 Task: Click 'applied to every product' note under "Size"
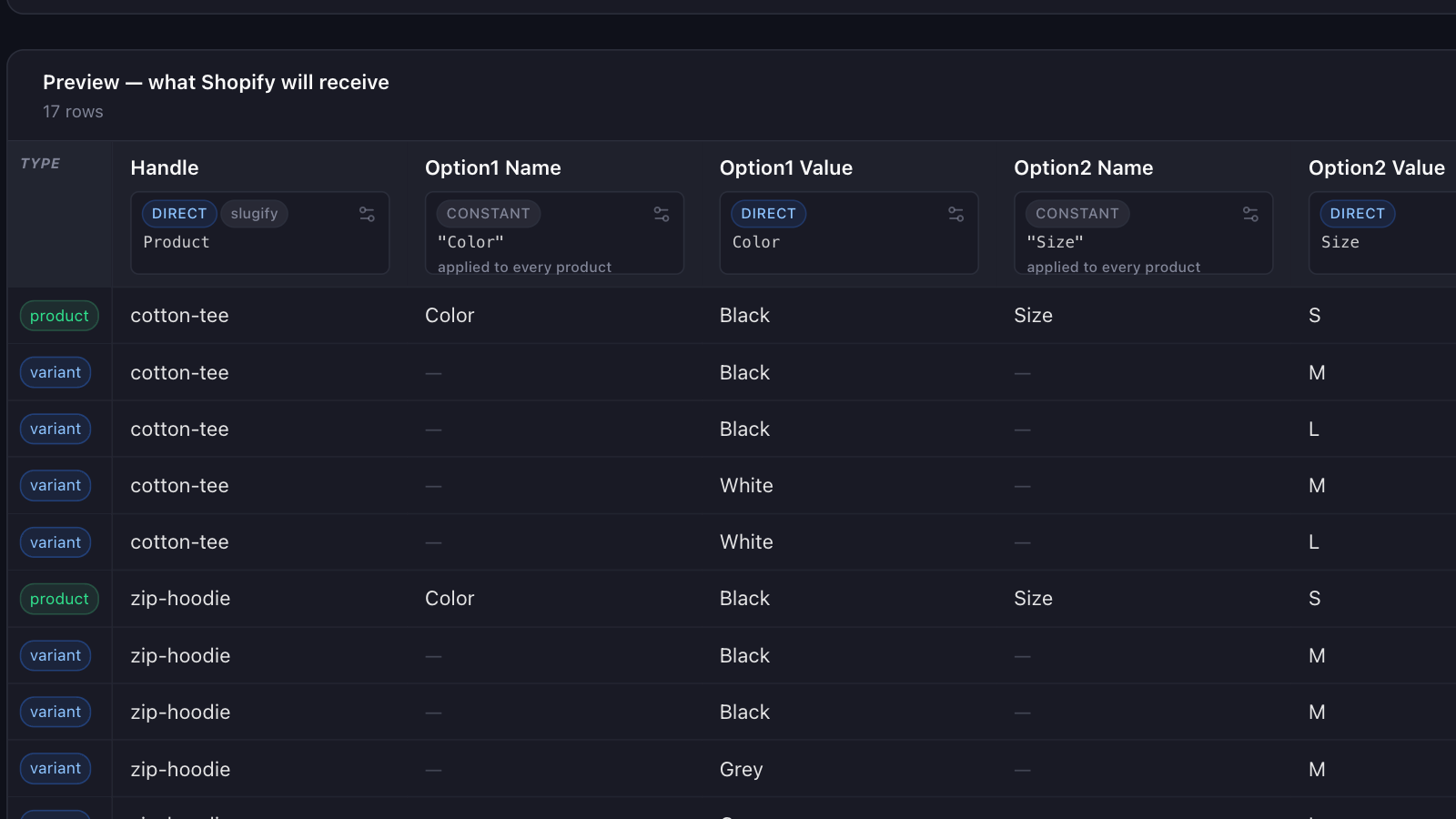click(x=1114, y=267)
